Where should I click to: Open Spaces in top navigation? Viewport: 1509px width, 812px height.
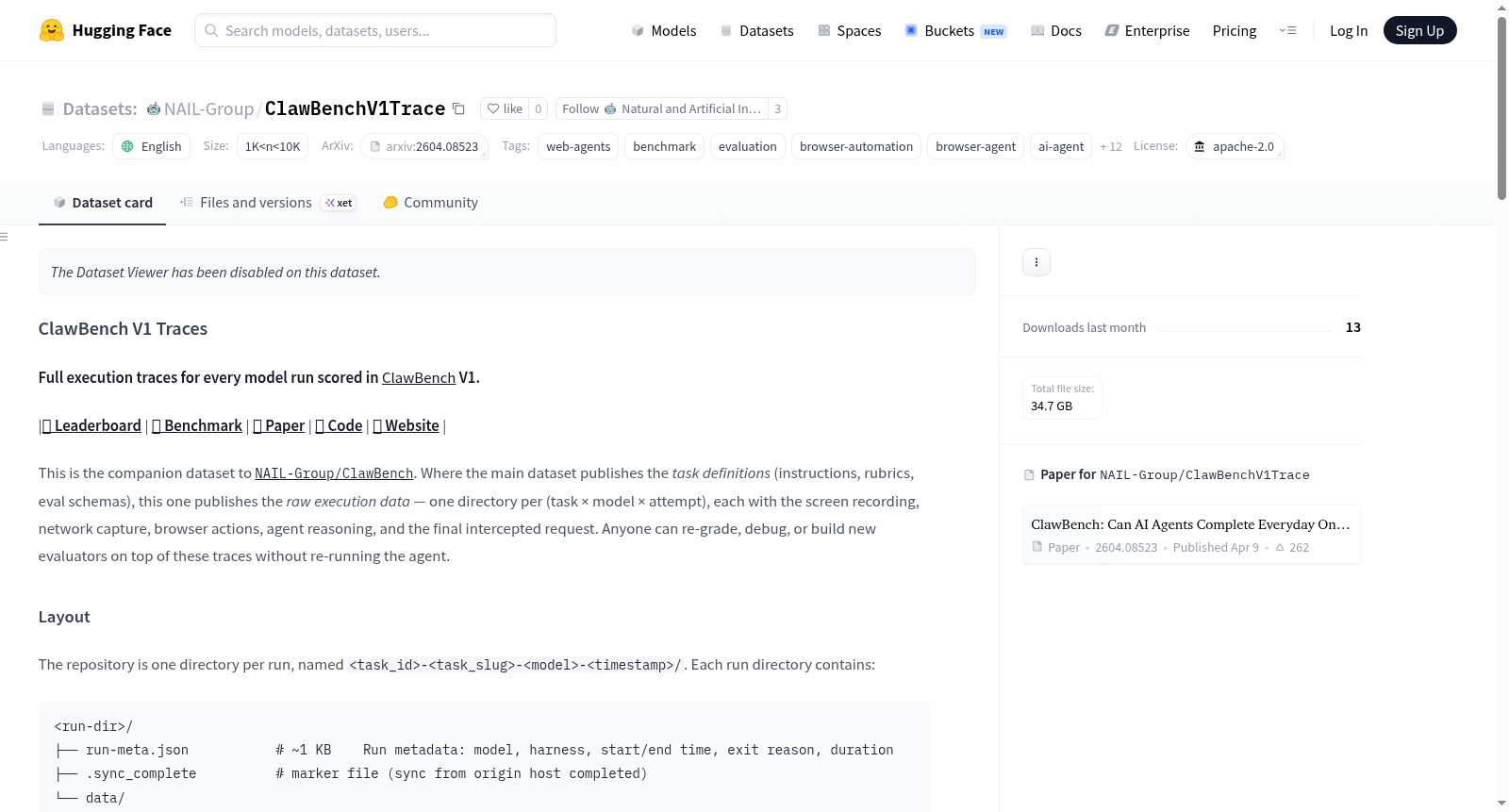point(850,30)
